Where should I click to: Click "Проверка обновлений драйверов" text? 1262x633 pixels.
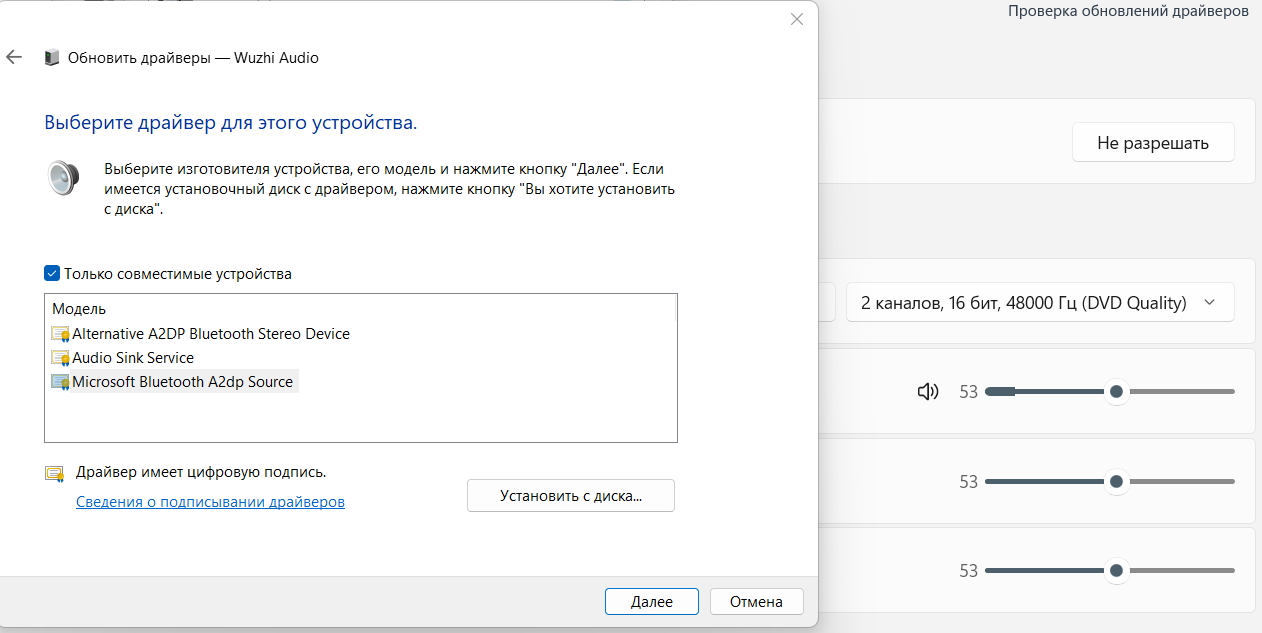pyautogui.click(x=1128, y=12)
